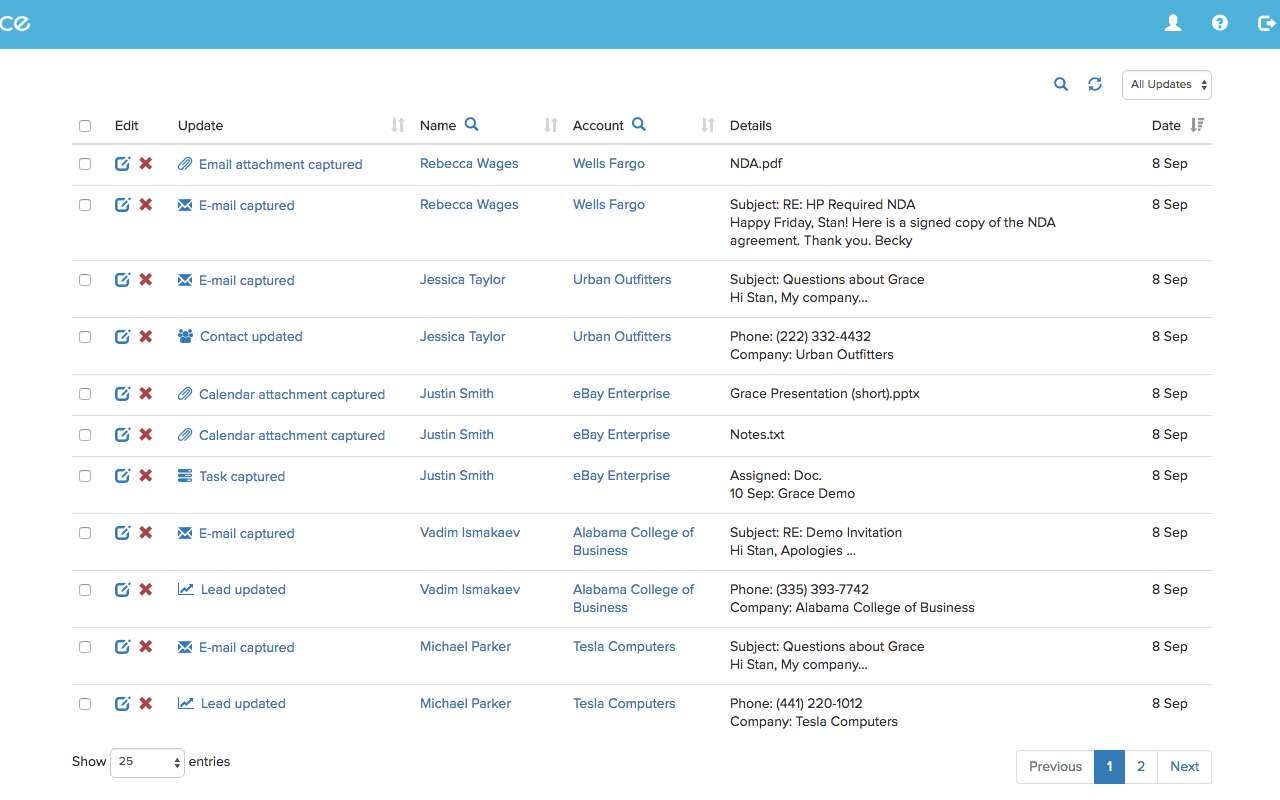1280x800 pixels.
Task: Click the app logo in header
Action: [15, 23]
